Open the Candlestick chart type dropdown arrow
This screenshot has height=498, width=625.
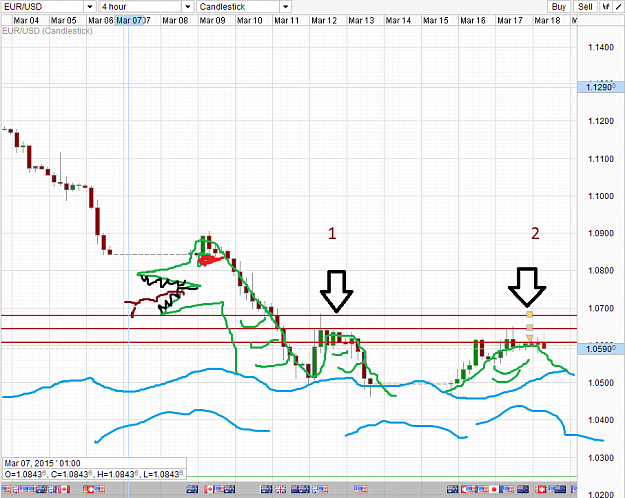tap(285, 7)
